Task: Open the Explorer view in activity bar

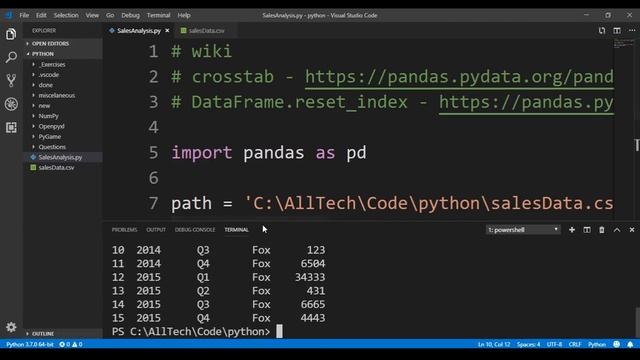Action: coord(11,34)
